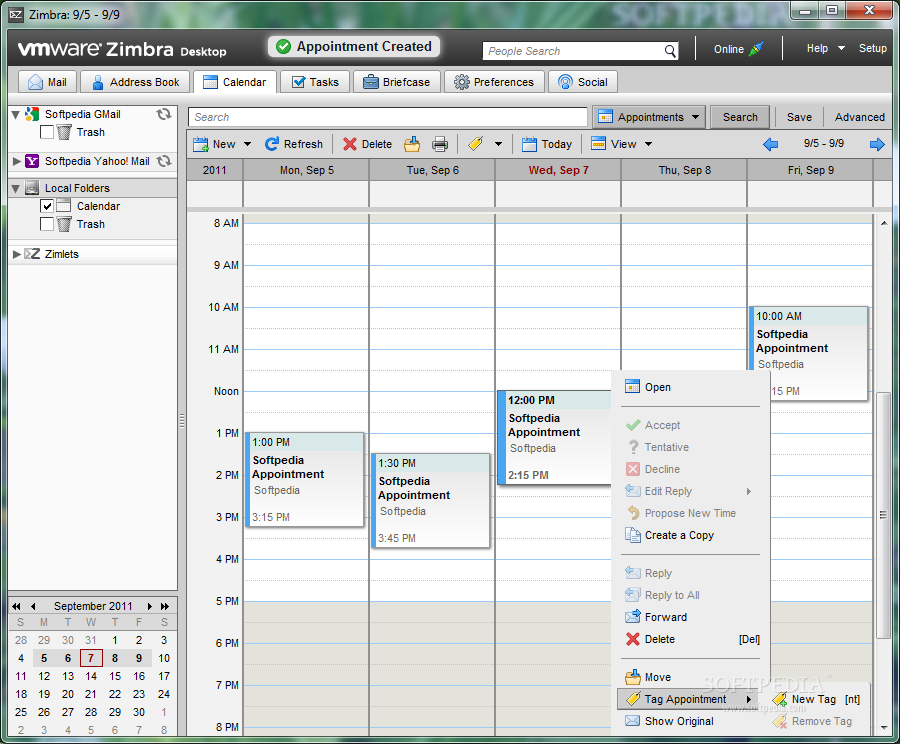Click the Today toolbar button
The height and width of the screenshot is (744, 900).
tap(546, 144)
